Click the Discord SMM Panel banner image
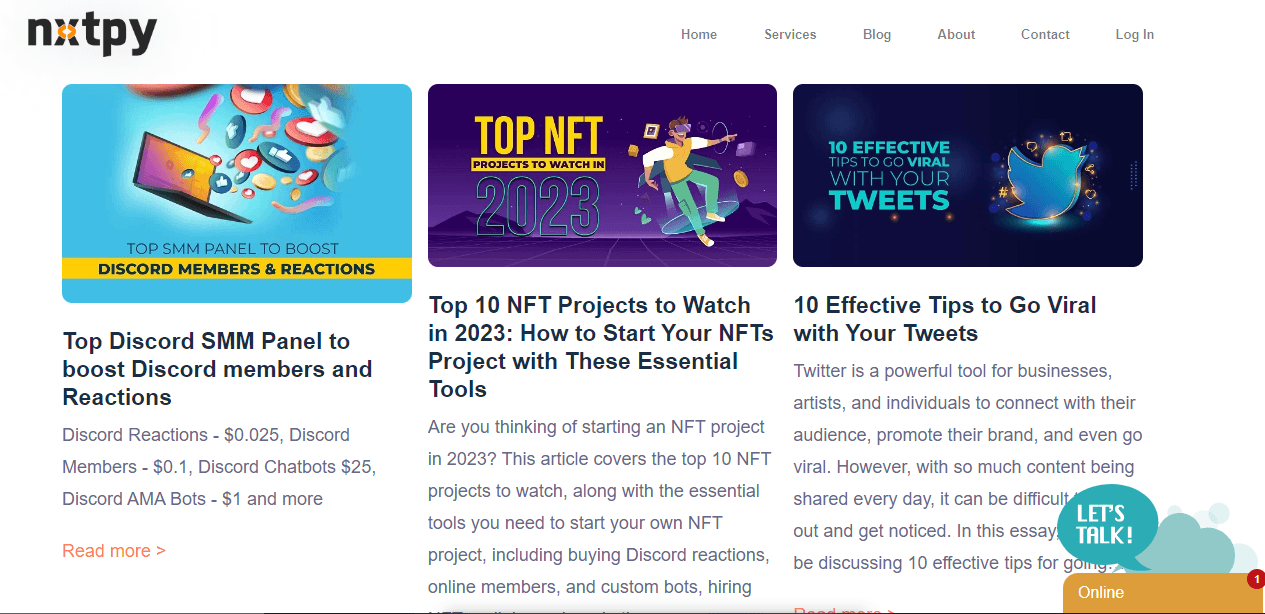 [x=236, y=193]
